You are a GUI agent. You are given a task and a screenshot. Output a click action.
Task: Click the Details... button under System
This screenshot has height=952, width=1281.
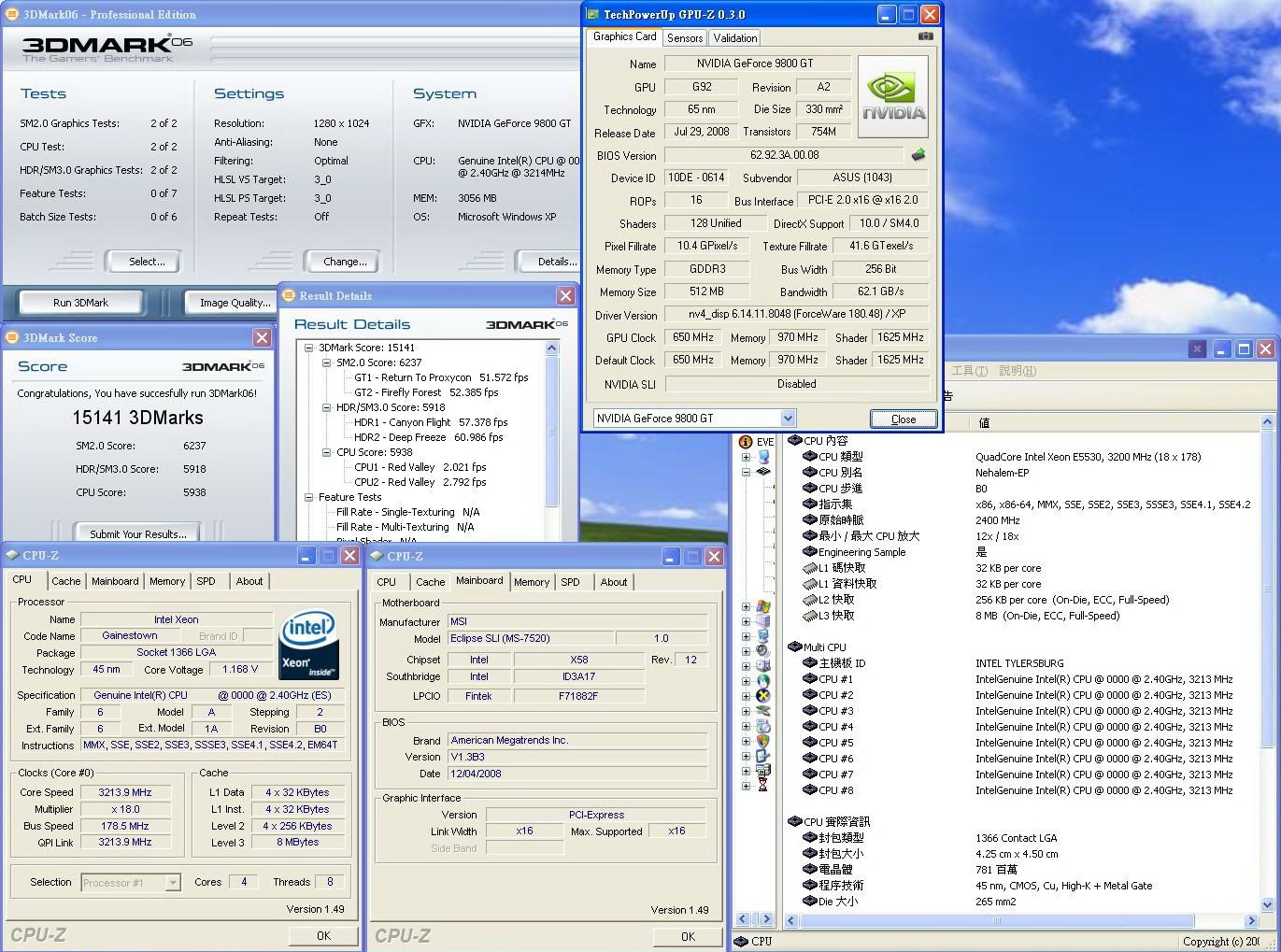(548, 262)
